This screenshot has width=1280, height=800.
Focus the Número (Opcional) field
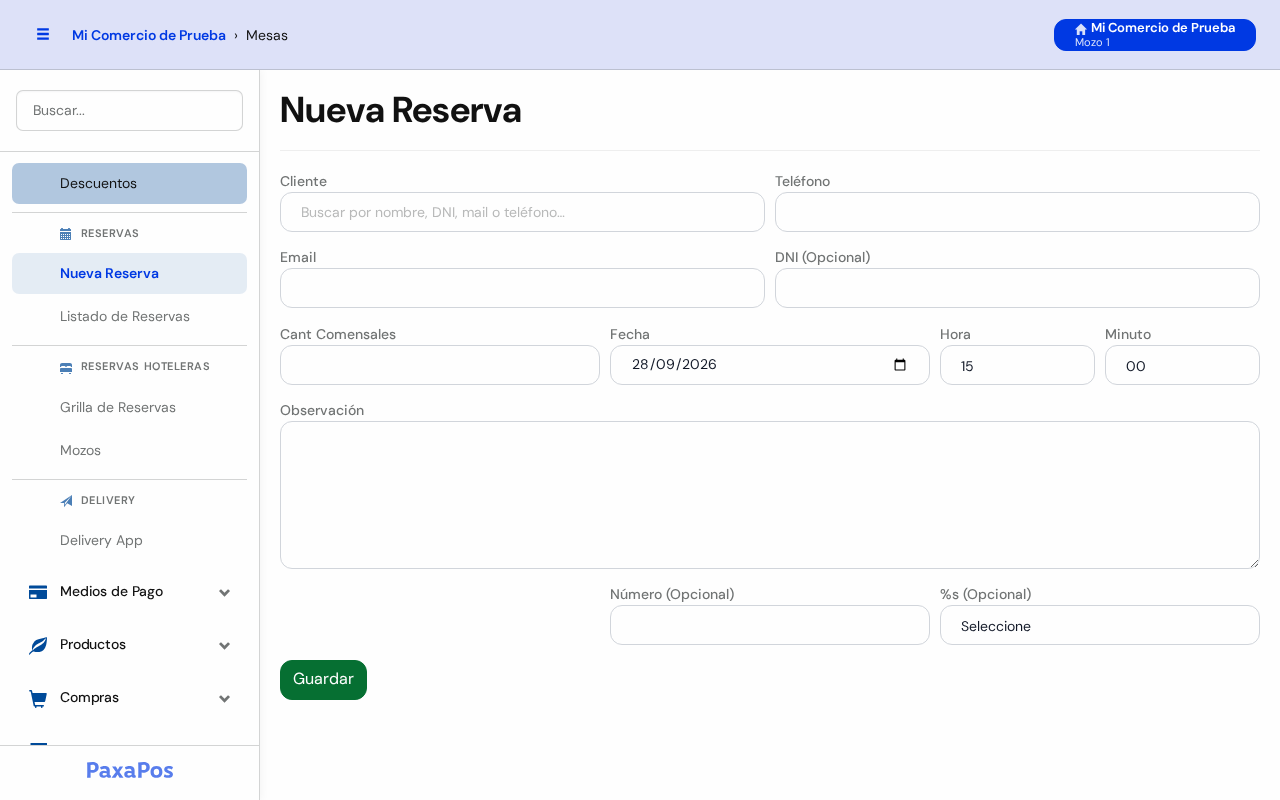pyautogui.click(x=770, y=625)
